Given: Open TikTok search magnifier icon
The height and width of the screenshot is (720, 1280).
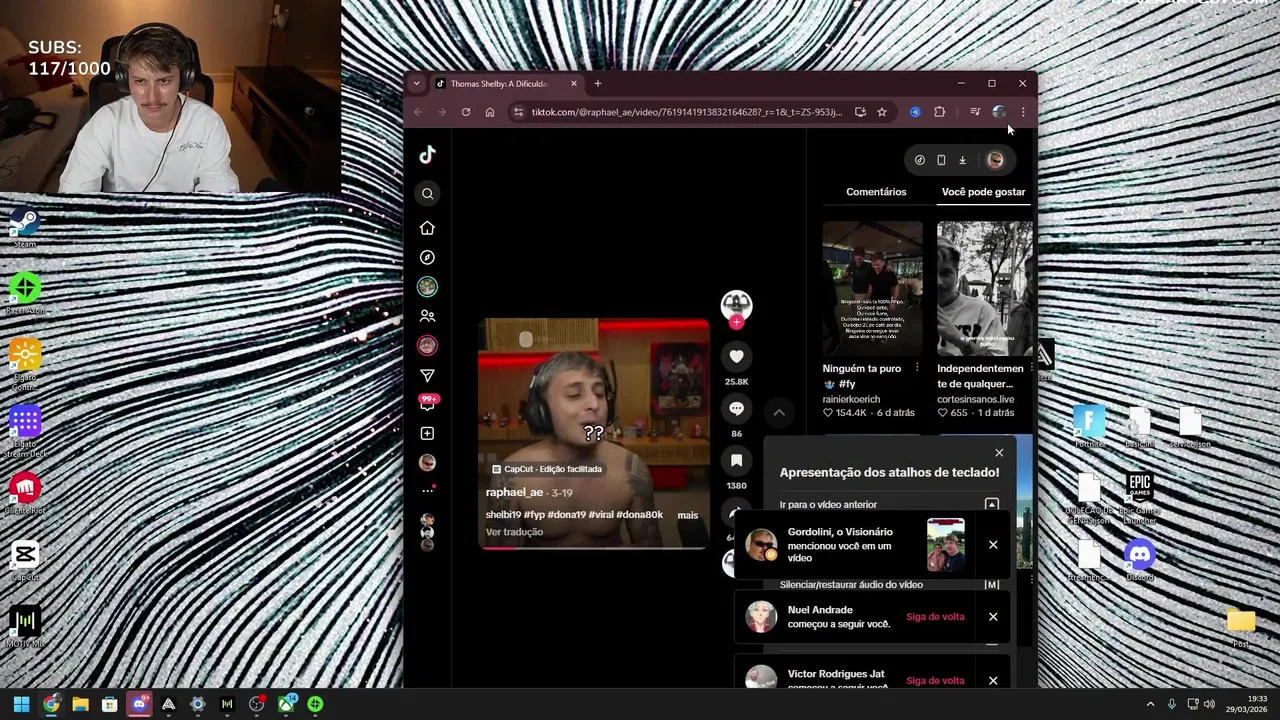Looking at the screenshot, I should 427,194.
